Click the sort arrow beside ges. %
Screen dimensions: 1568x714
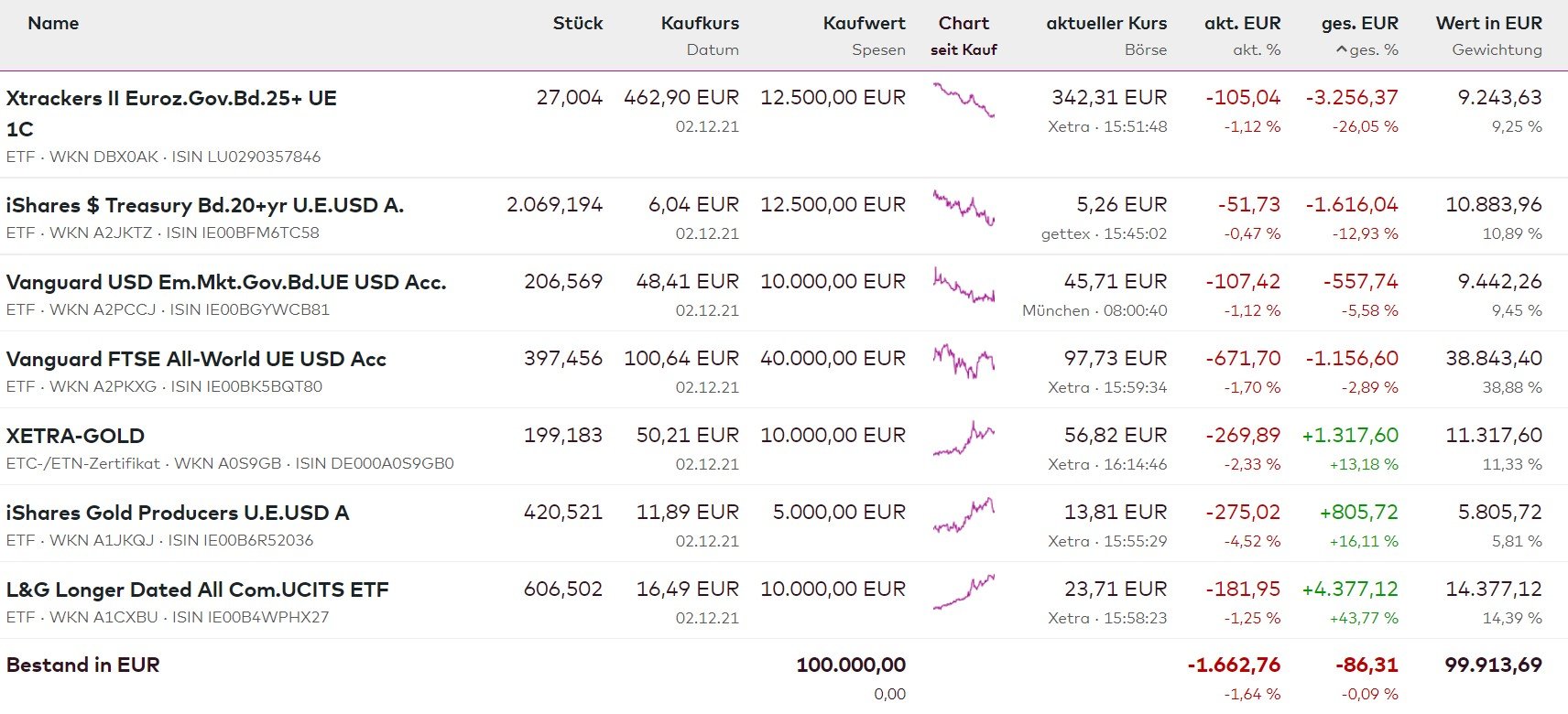pyautogui.click(x=1342, y=50)
